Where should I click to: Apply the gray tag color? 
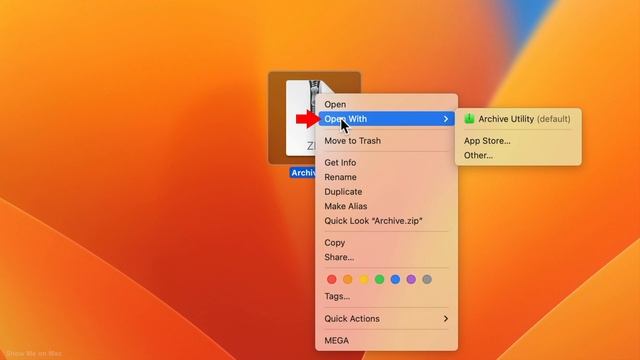pyautogui.click(x=427, y=279)
